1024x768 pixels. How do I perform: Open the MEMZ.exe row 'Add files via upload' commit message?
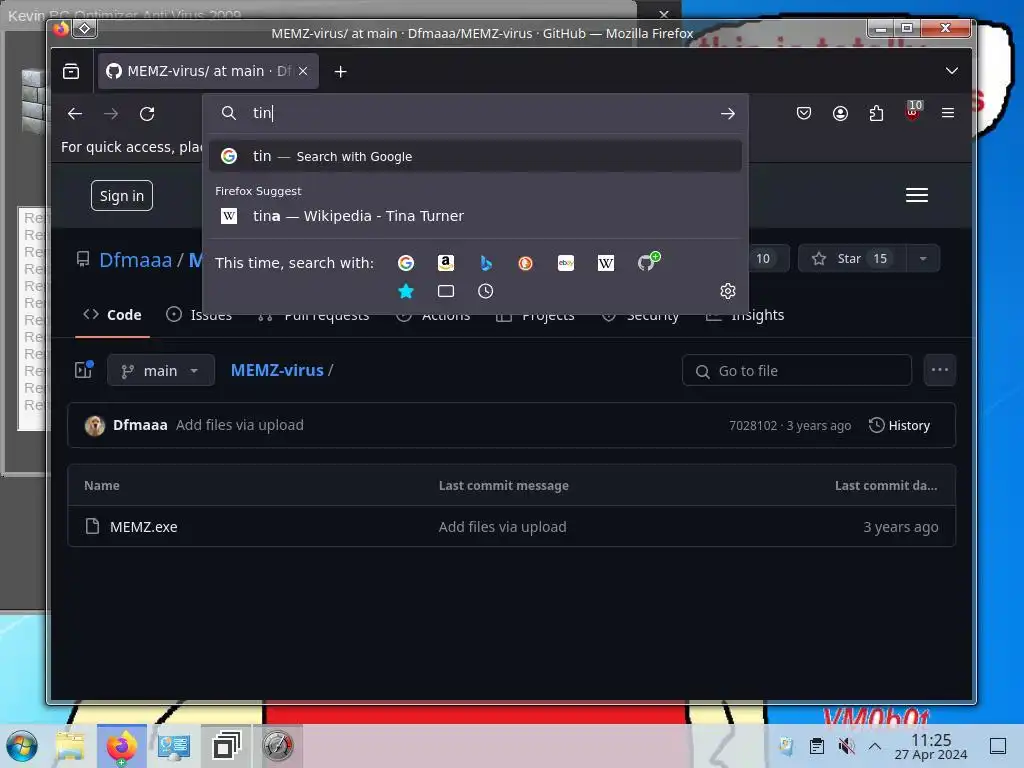[x=502, y=527]
